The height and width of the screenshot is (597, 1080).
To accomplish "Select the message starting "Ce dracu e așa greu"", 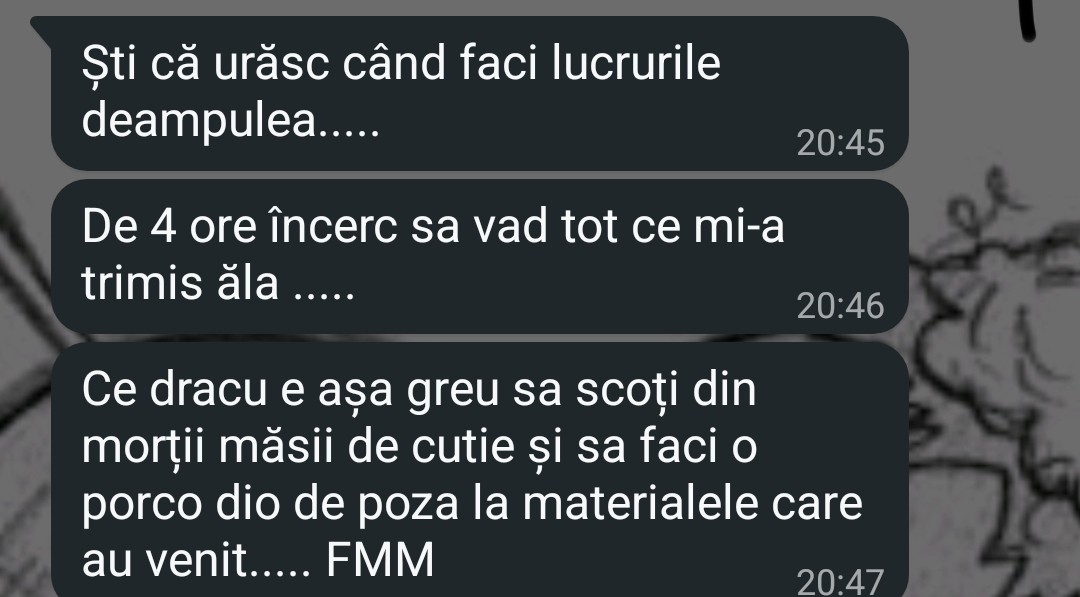I will 479,470.
